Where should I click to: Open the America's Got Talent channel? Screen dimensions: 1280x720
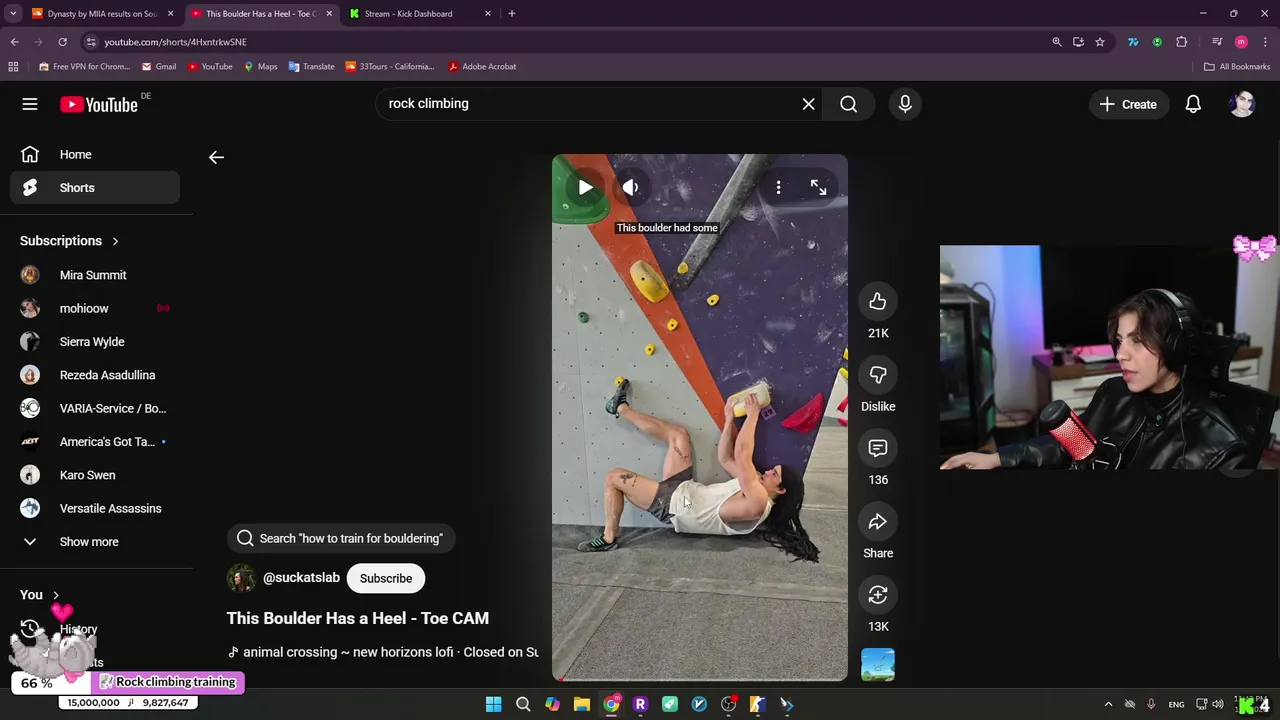(x=95, y=441)
